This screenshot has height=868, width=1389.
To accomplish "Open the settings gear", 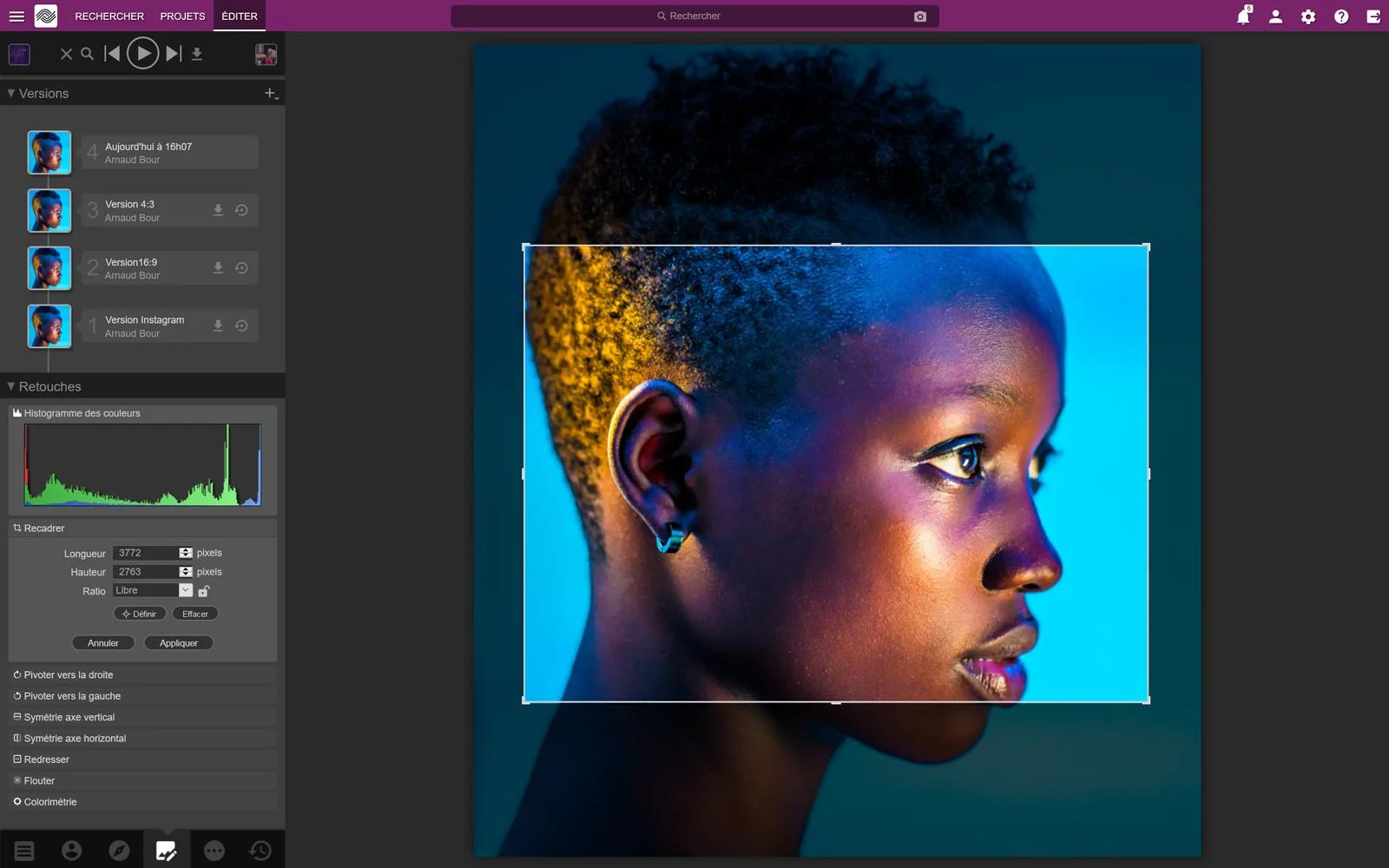I will coord(1308,16).
